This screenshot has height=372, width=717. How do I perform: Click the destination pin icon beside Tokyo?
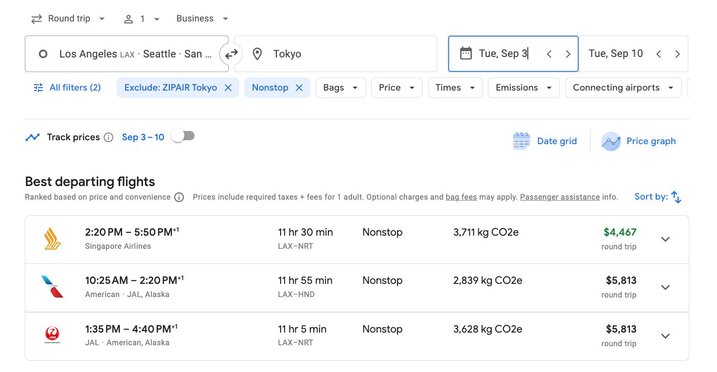(257, 54)
